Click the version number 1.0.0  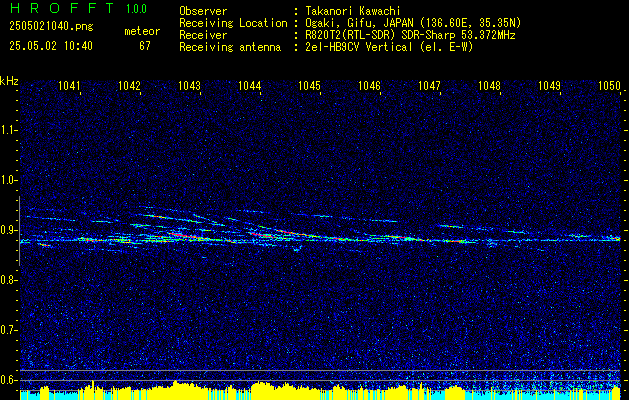tap(136, 9)
